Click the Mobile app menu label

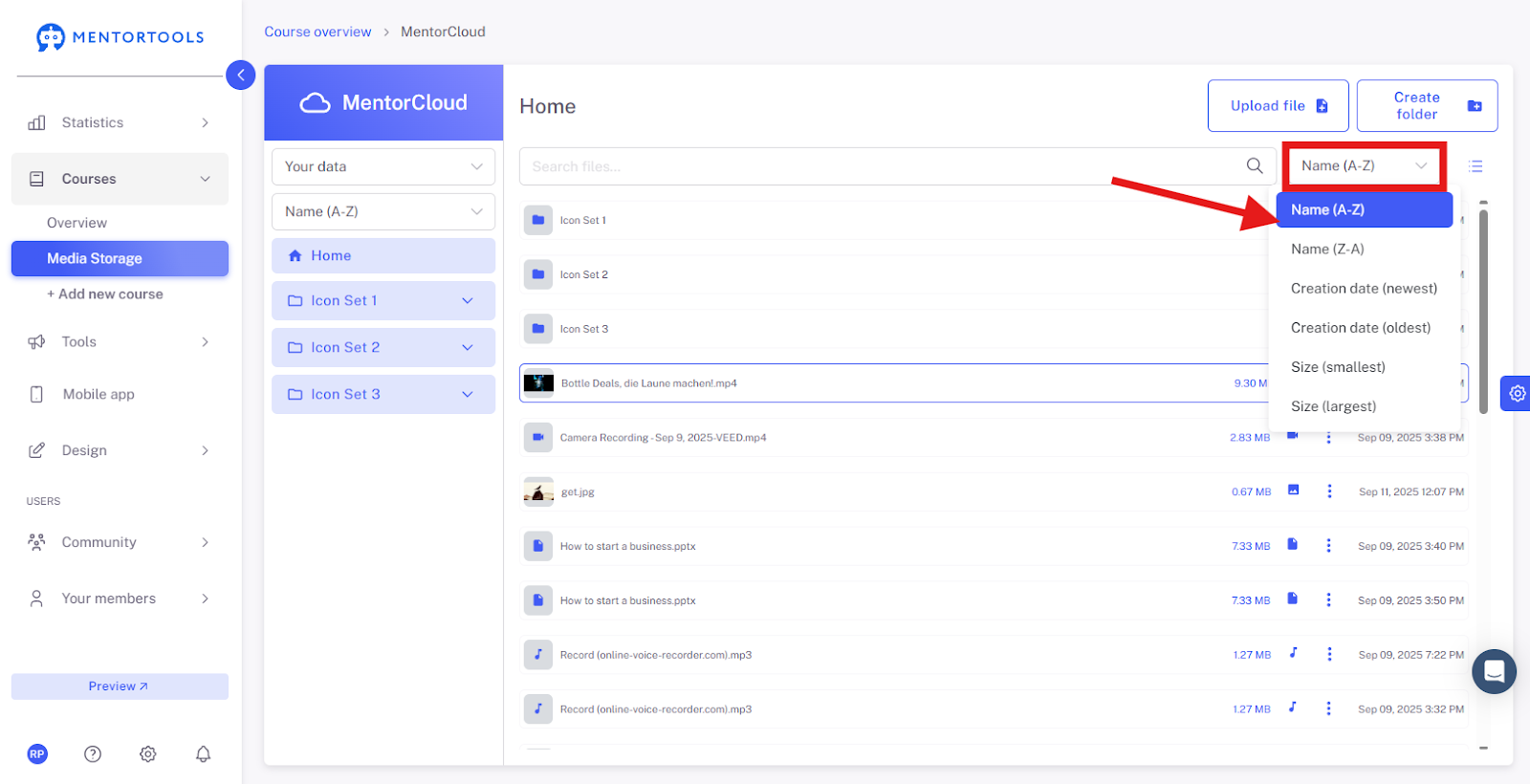98,394
